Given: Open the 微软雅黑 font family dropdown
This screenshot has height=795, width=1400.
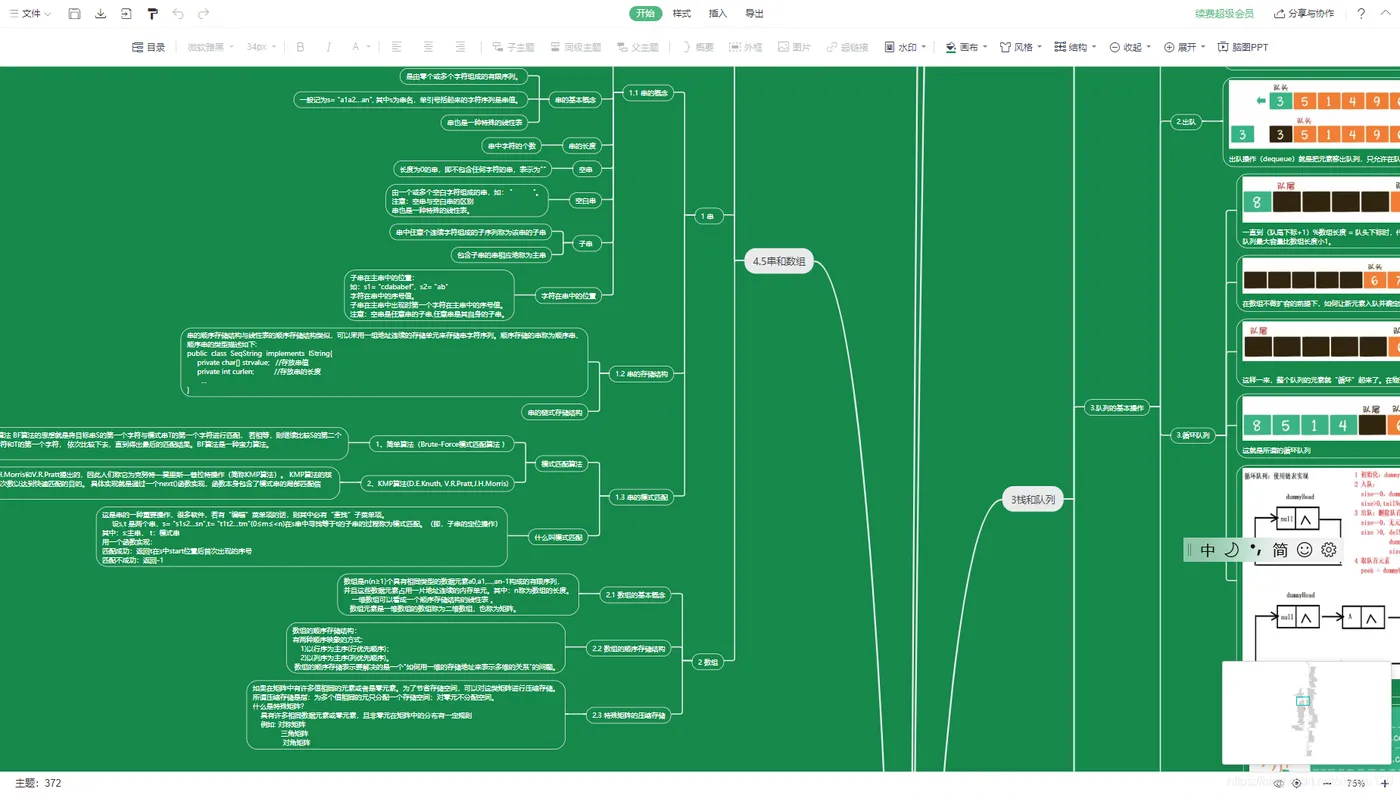Looking at the screenshot, I should pos(210,47).
